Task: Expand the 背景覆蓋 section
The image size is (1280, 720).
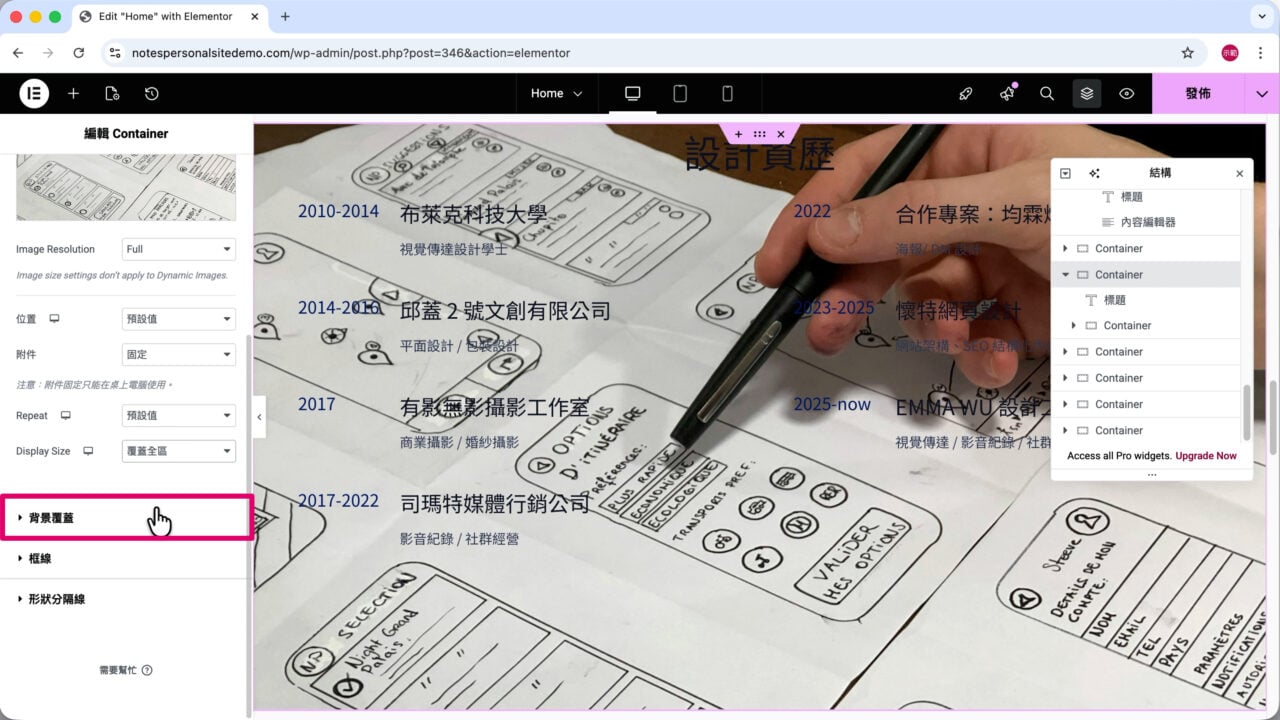Action: [124, 518]
